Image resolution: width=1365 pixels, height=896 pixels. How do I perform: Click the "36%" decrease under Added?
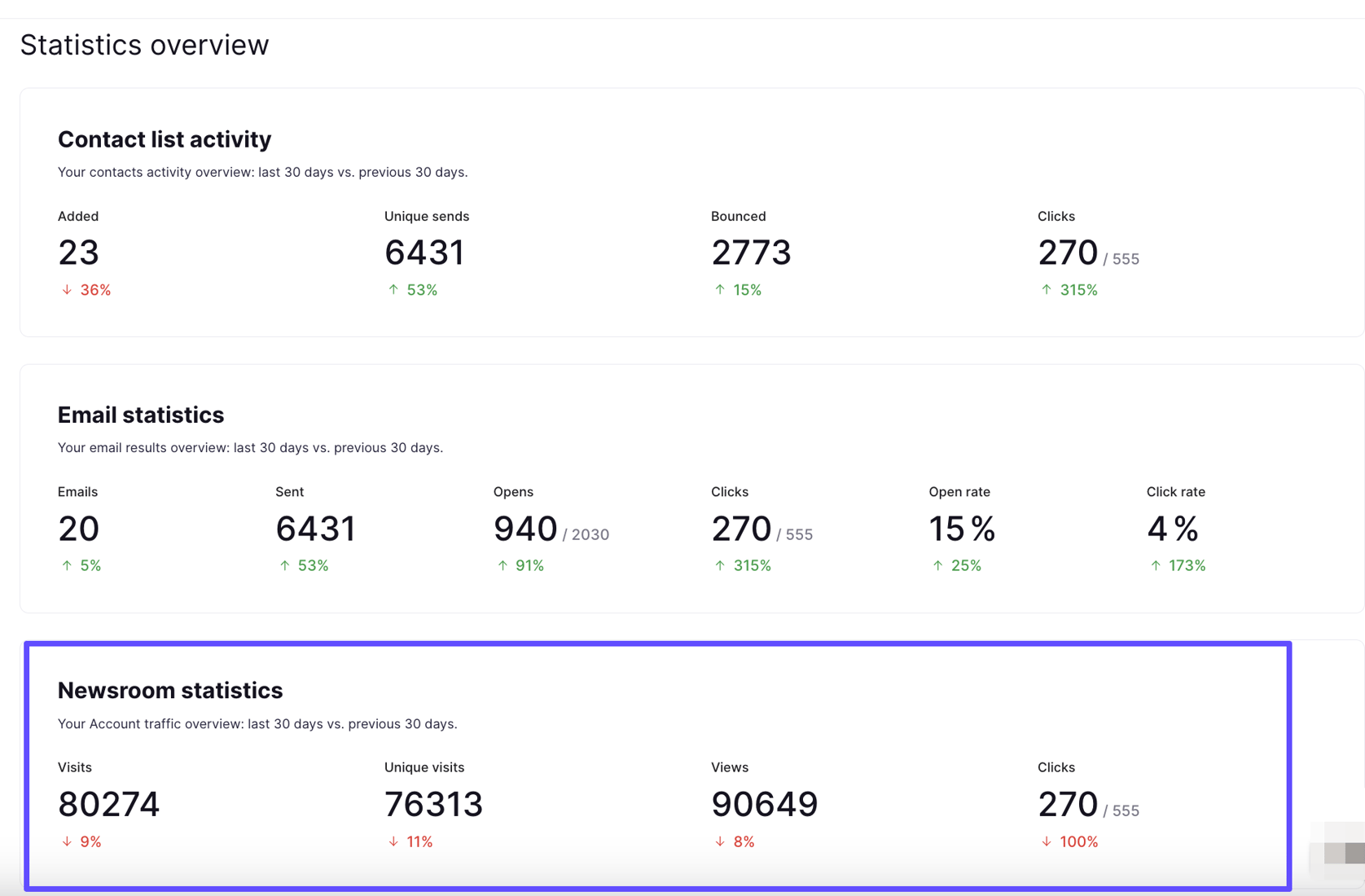coord(95,290)
